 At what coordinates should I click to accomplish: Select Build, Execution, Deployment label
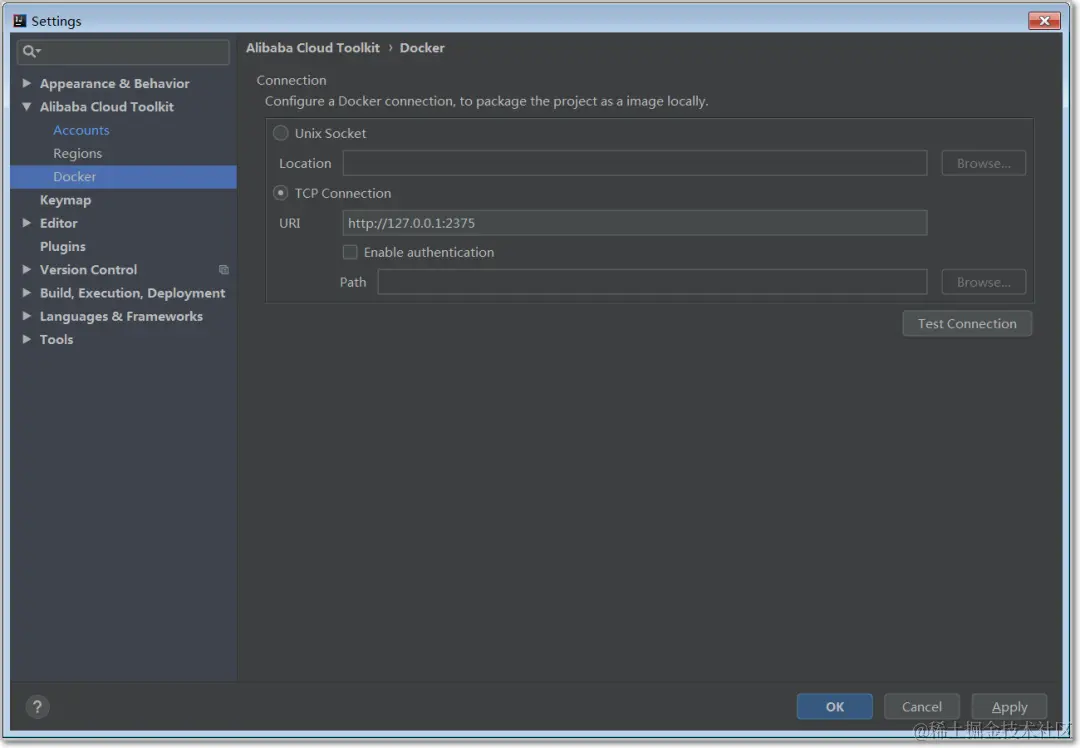(x=132, y=293)
